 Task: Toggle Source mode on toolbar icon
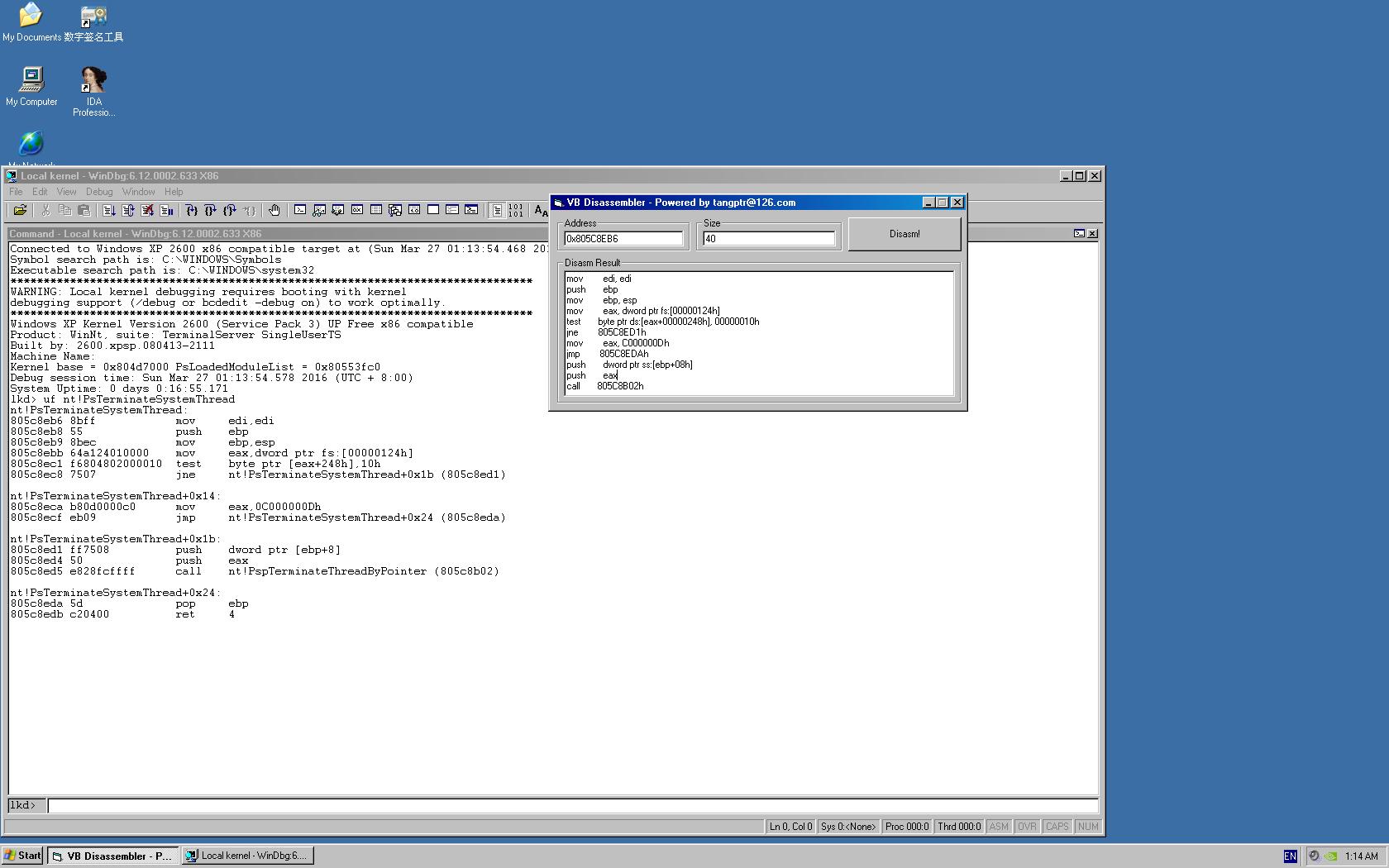497,211
